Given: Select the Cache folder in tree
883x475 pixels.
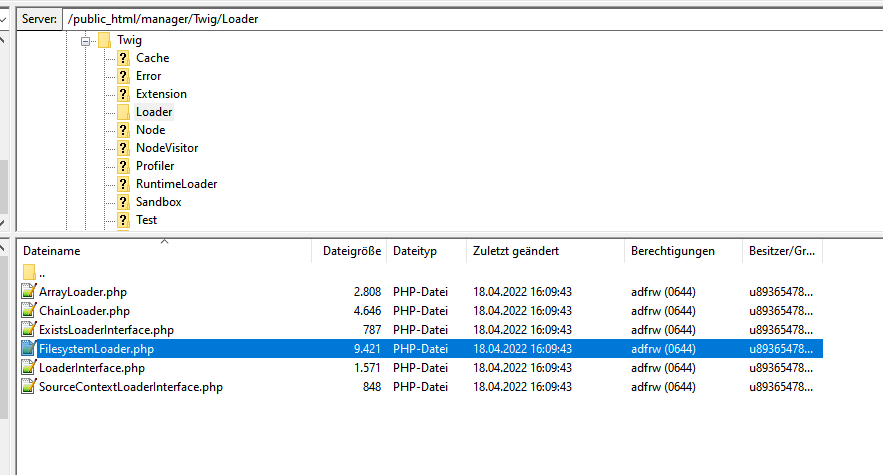Looking at the screenshot, I should pyautogui.click(x=153, y=58).
